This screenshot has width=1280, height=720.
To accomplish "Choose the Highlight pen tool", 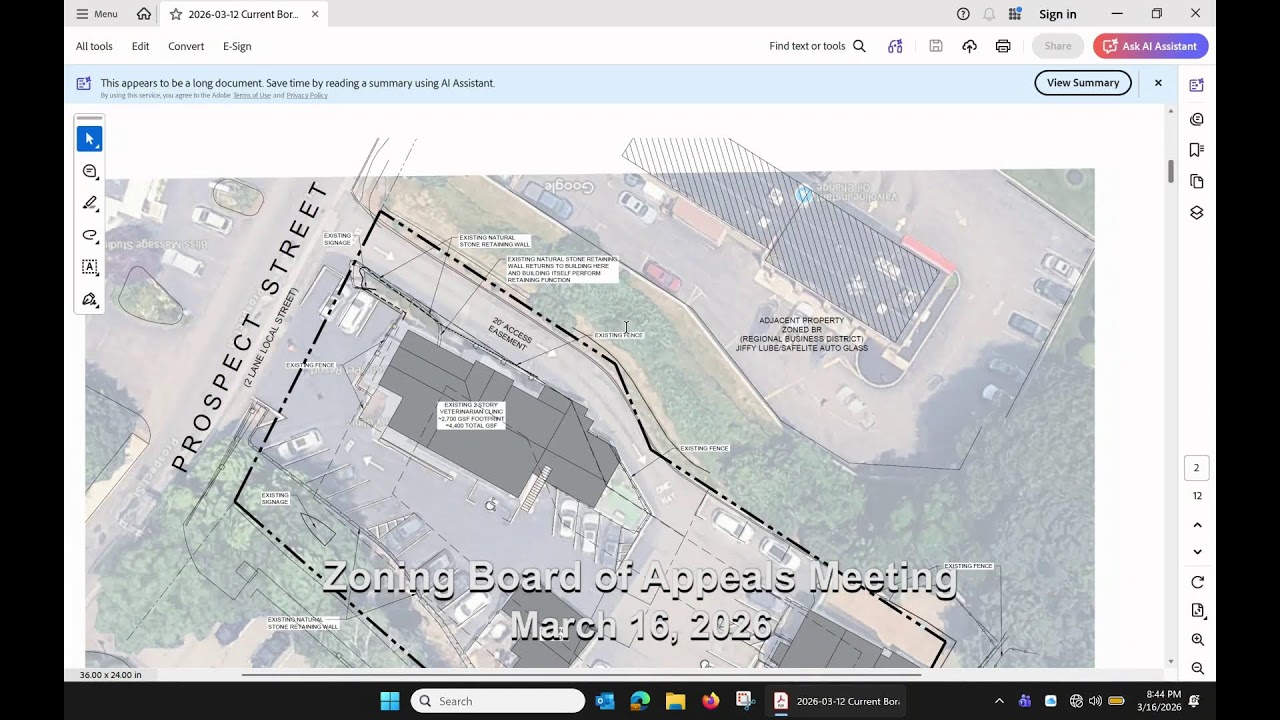I will pyautogui.click(x=90, y=203).
